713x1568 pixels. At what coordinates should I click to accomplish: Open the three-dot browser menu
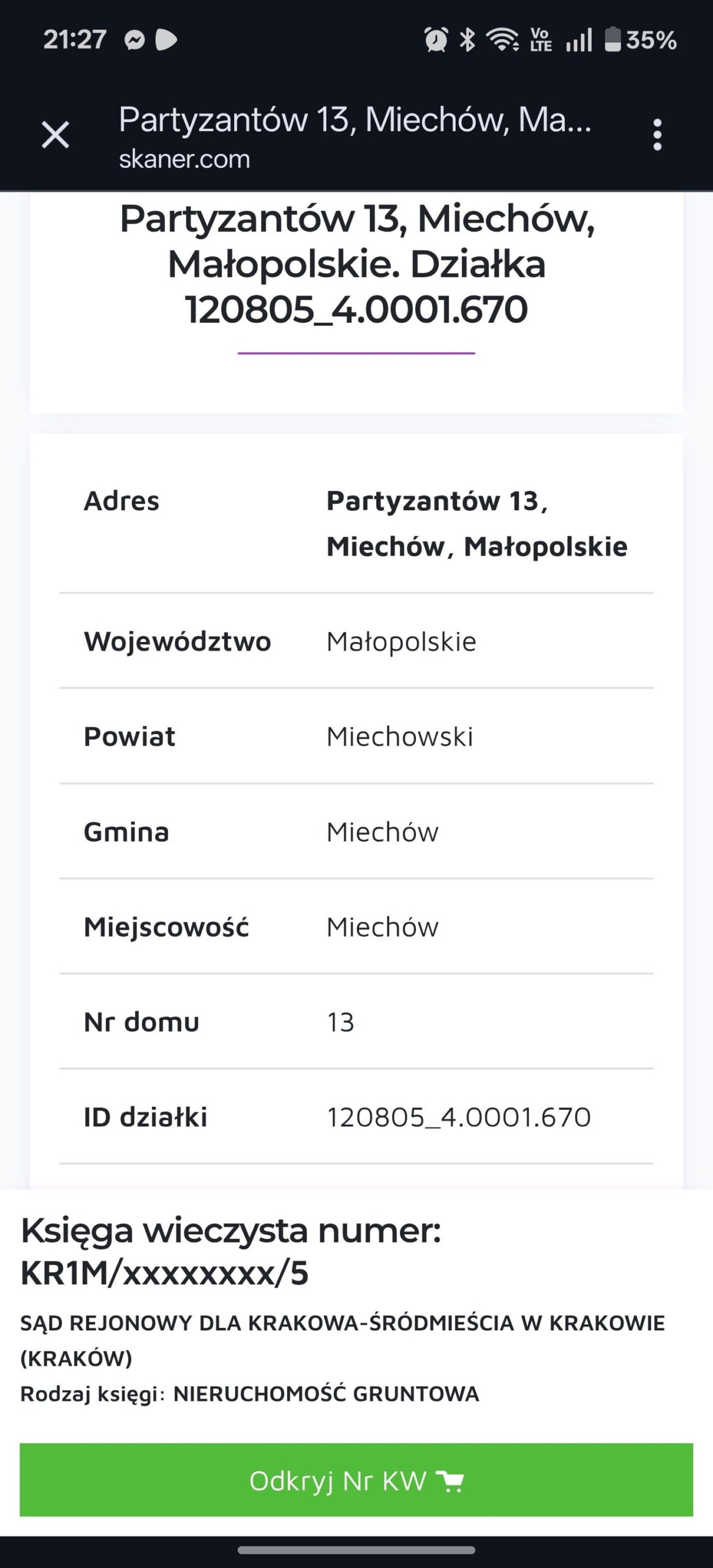tap(657, 135)
